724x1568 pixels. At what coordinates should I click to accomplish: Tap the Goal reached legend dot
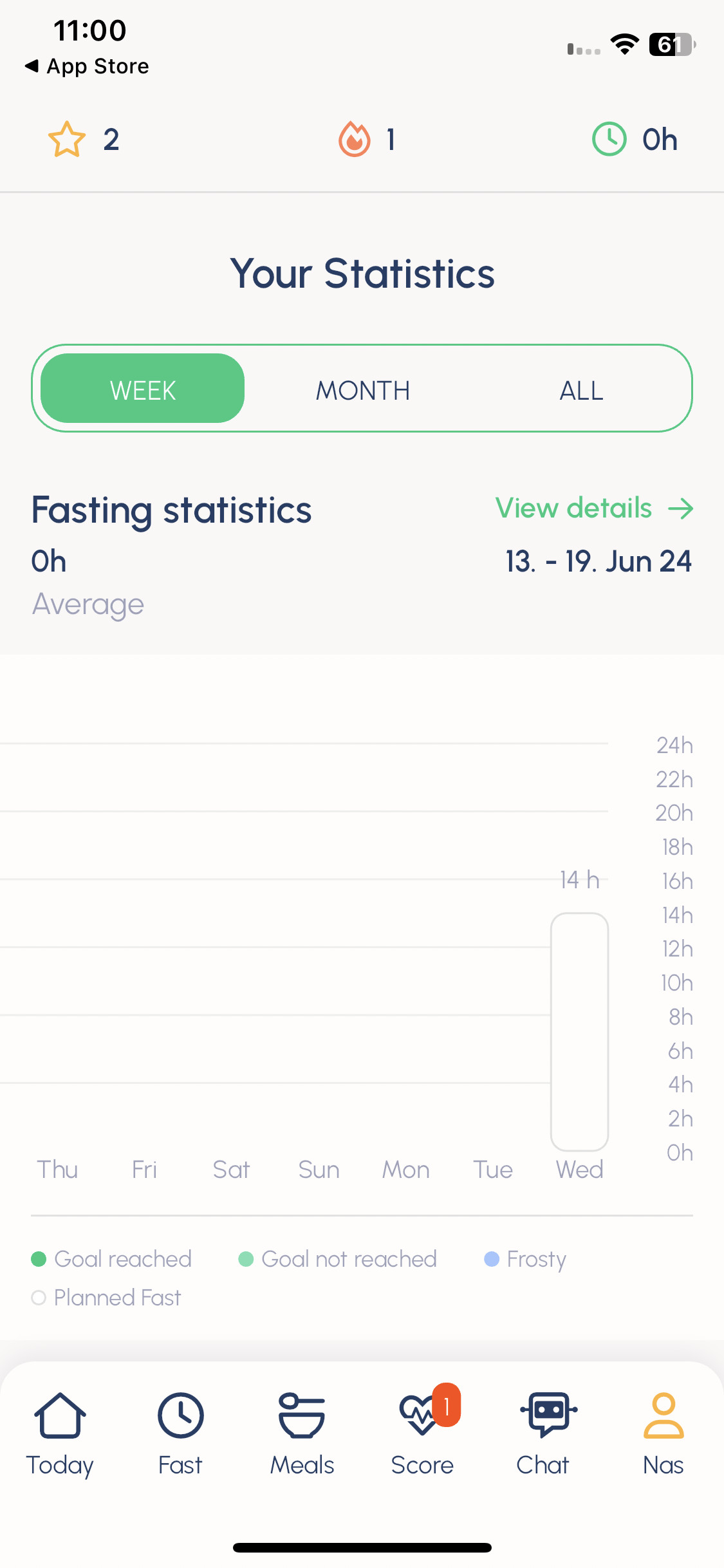(x=39, y=1259)
